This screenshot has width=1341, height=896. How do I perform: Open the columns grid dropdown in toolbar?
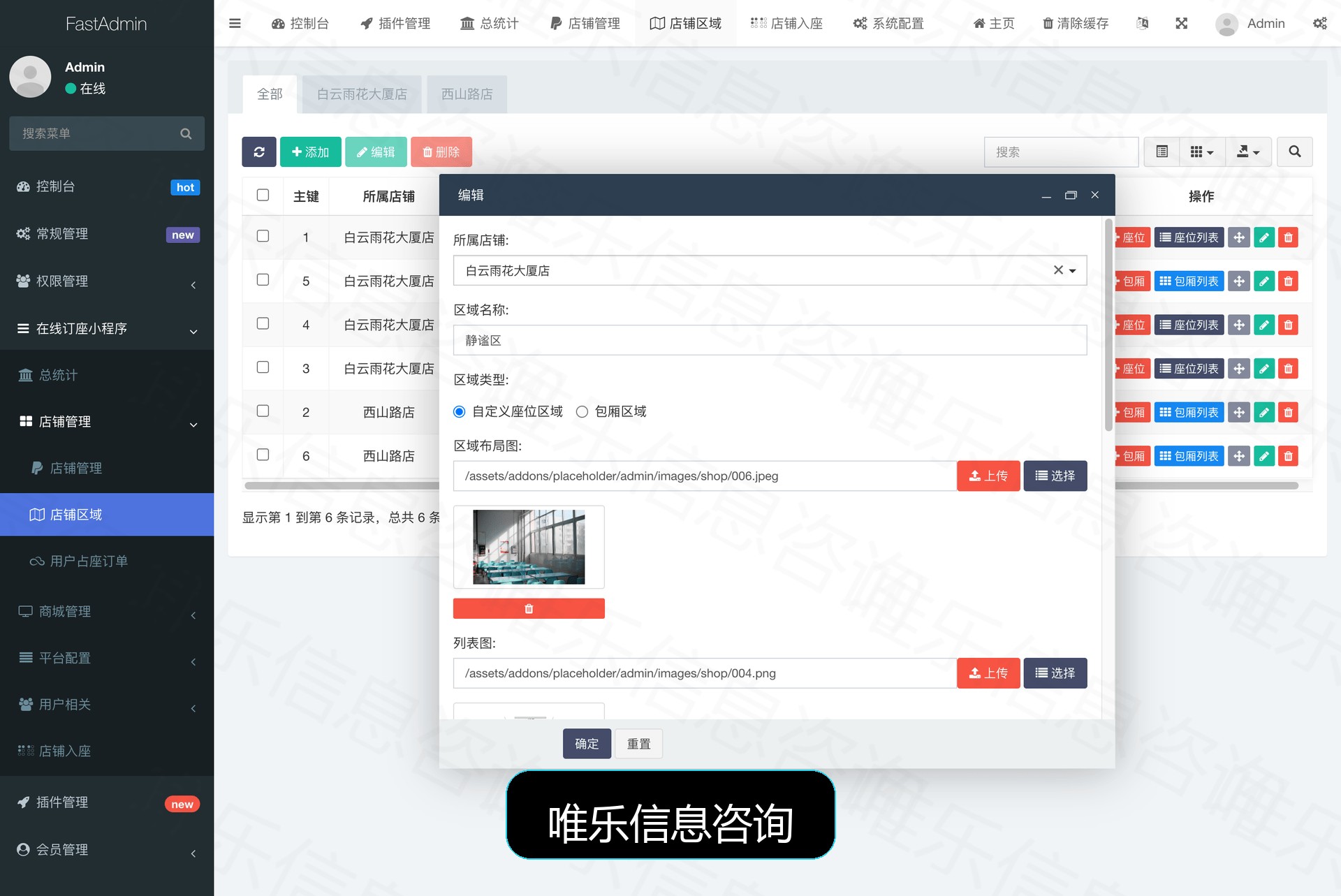[x=1202, y=152]
